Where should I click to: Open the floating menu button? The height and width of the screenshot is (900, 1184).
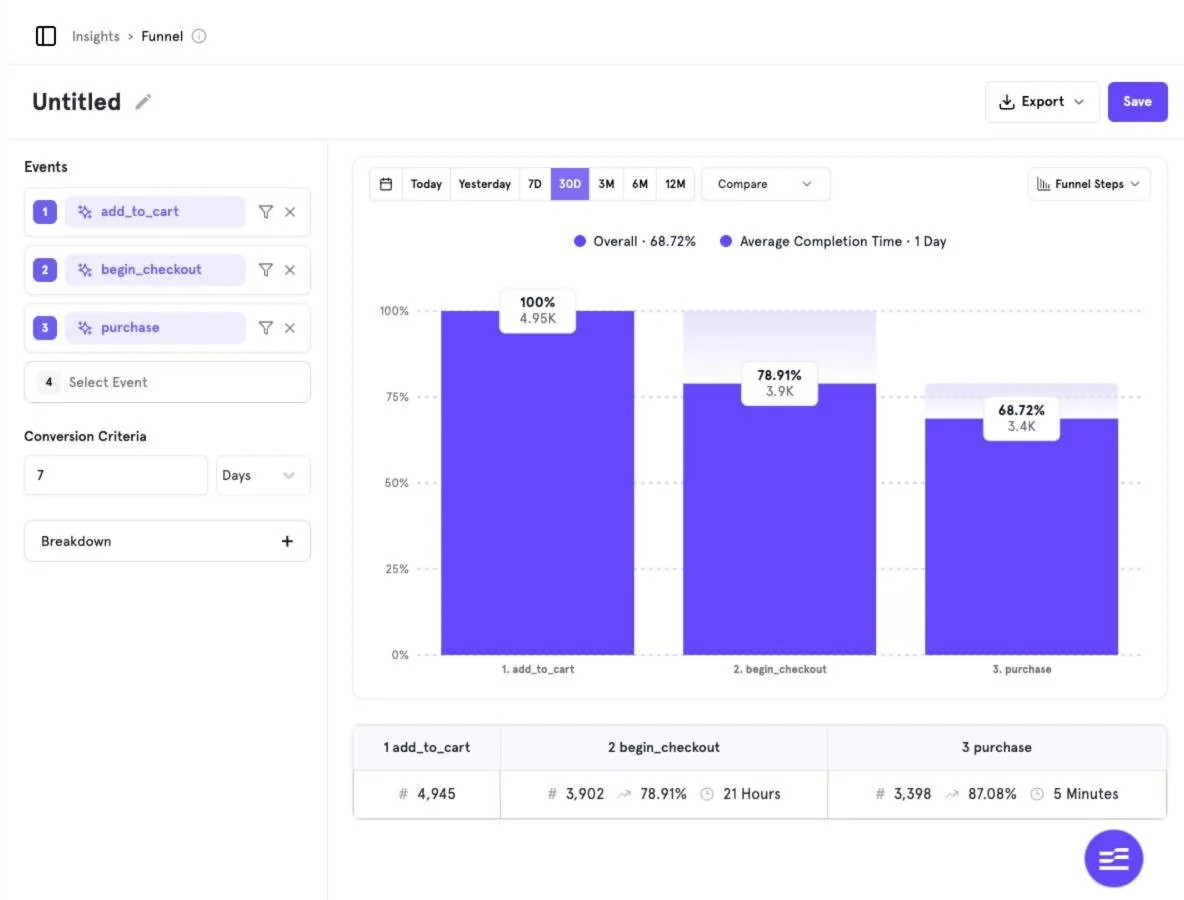click(1113, 858)
